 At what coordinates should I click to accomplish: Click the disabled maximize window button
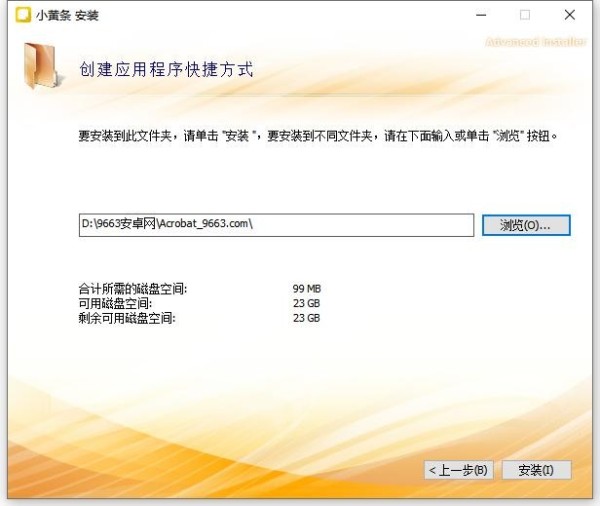(525, 15)
